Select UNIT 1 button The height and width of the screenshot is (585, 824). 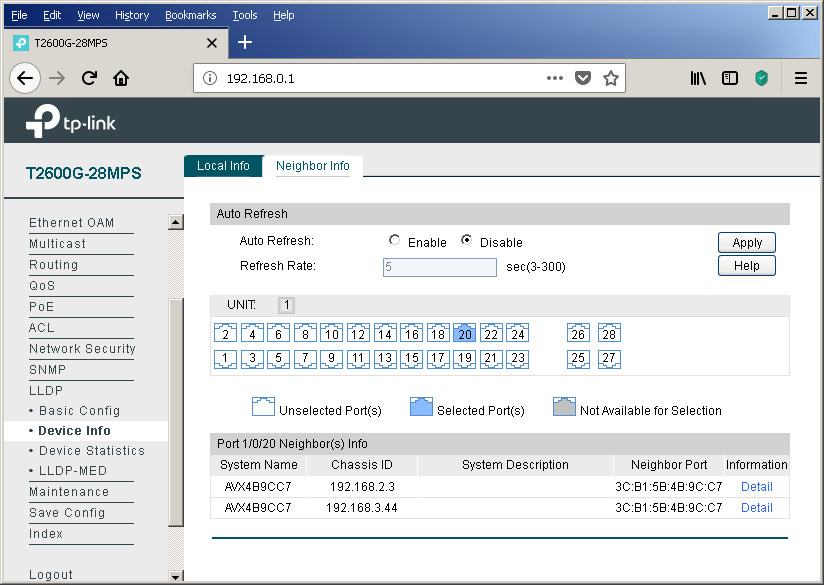[286, 305]
